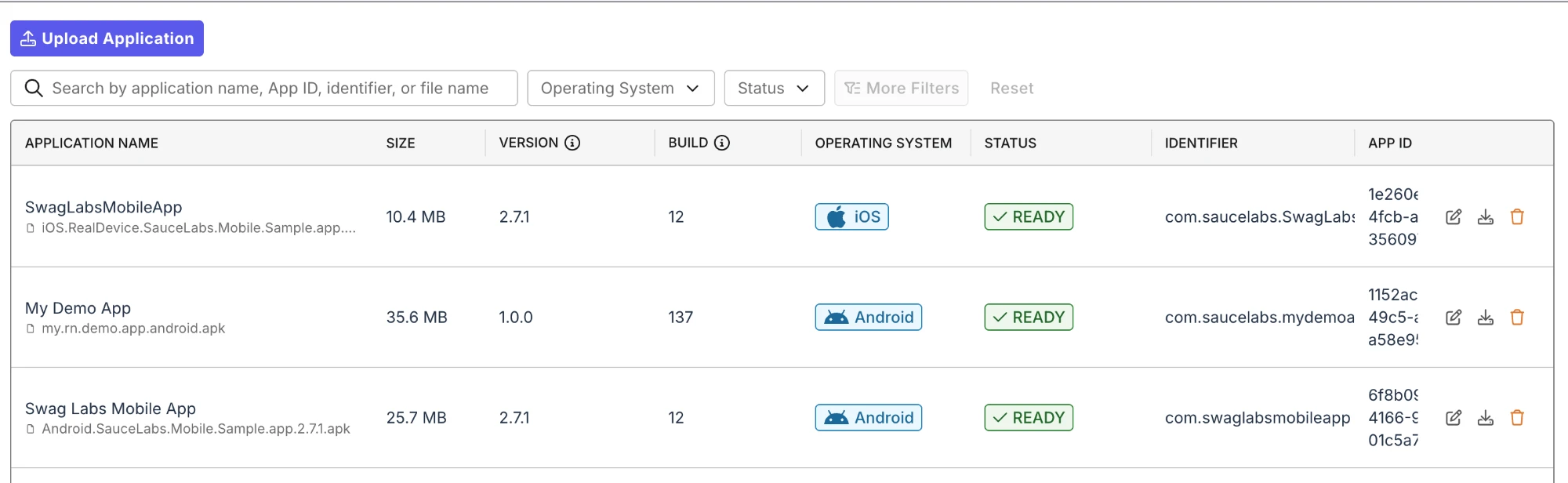Click App ID starting with 1152ac
The height and width of the screenshot is (483, 1568).
point(1393,317)
